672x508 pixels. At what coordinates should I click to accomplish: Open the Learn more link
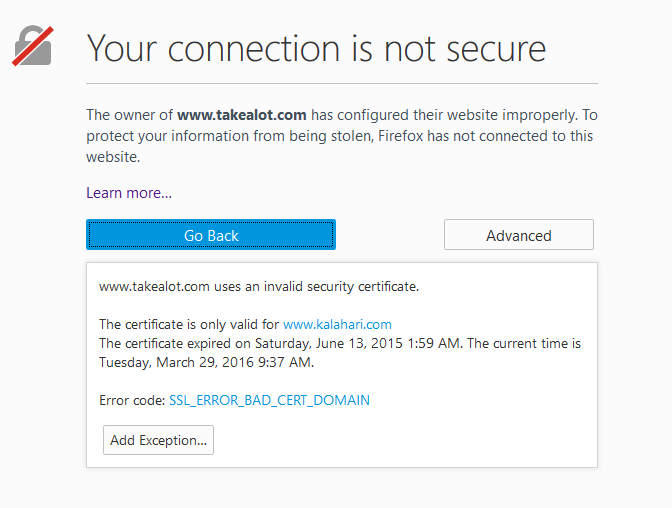(x=129, y=193)
